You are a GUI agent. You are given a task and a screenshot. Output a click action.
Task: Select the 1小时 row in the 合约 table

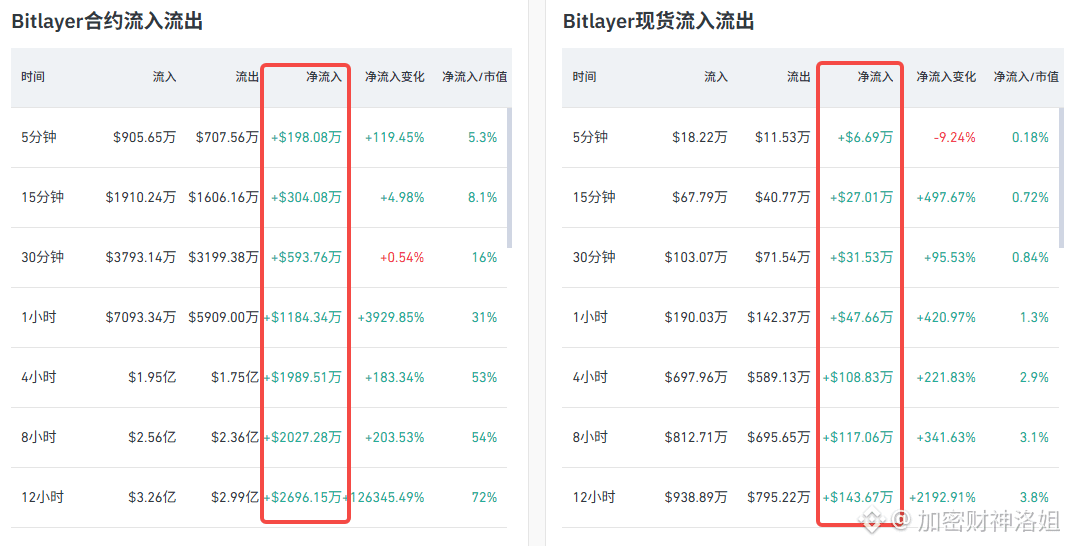pos(259,317)
